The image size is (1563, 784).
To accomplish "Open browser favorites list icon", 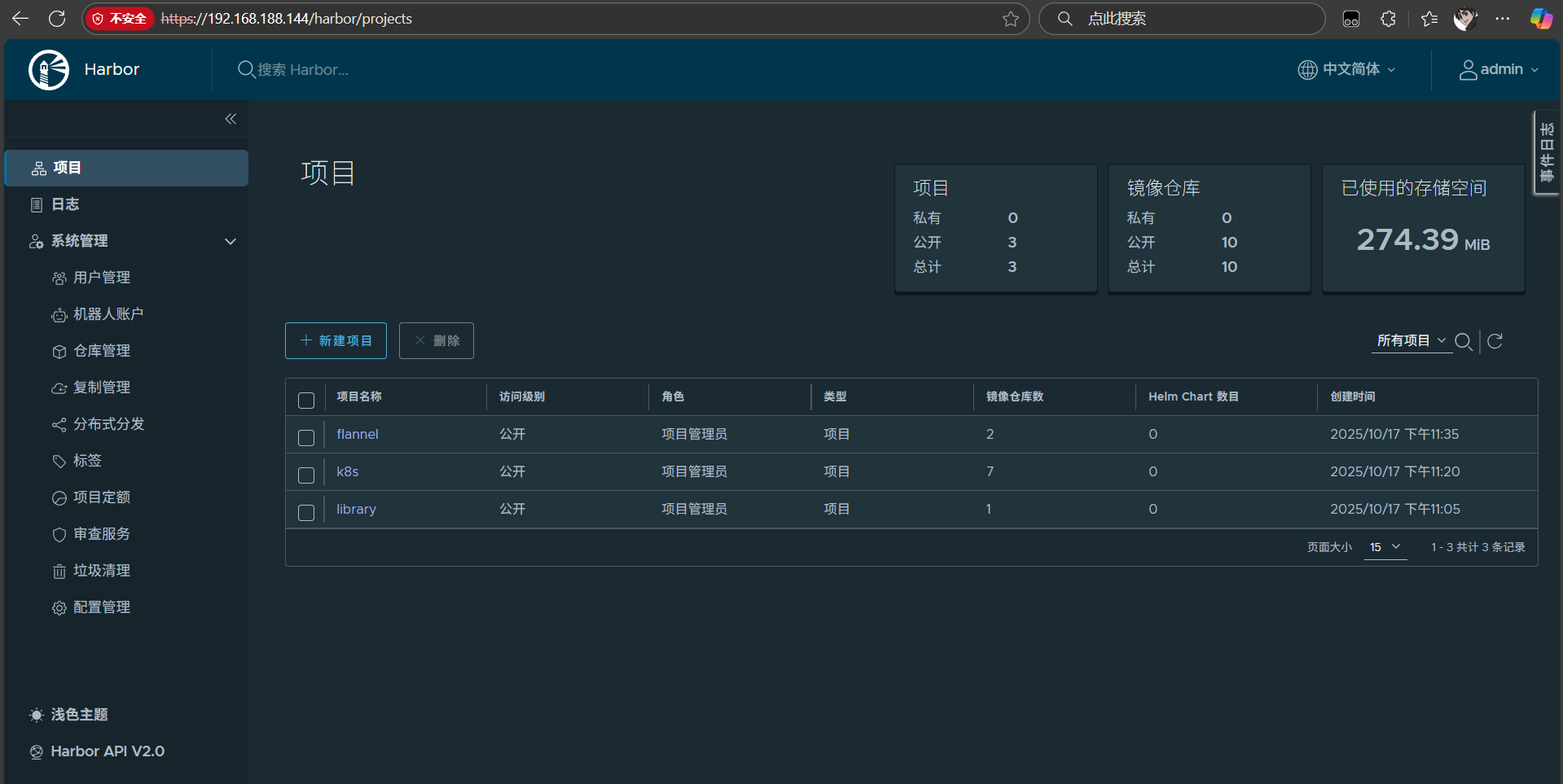I will click(x=1429, y=19).
